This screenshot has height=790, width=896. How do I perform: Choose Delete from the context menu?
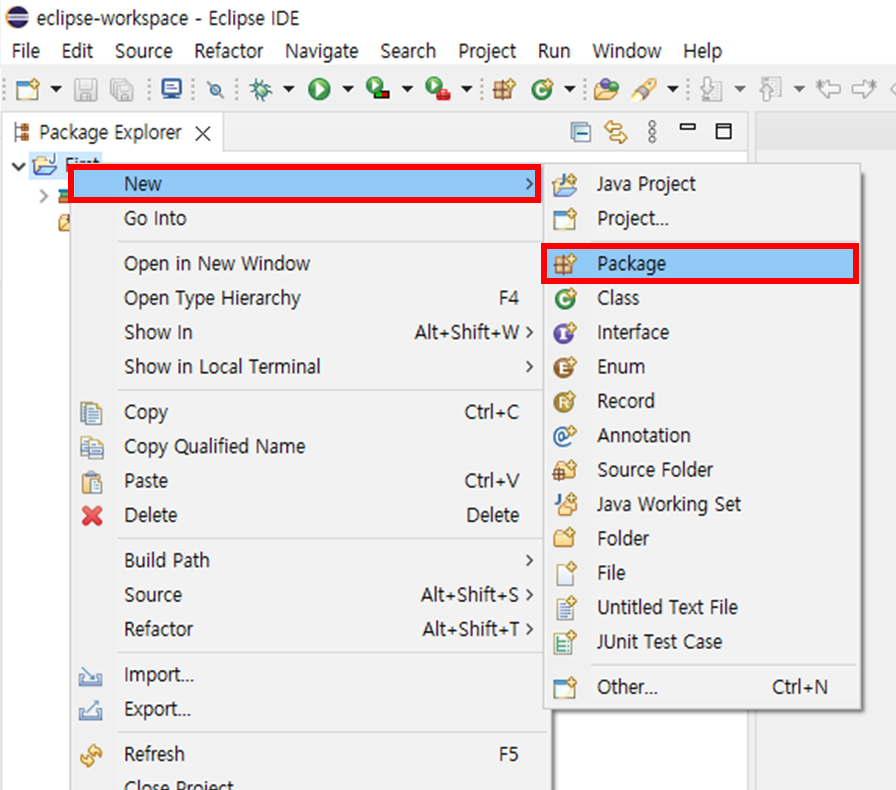tap(306, 515)
